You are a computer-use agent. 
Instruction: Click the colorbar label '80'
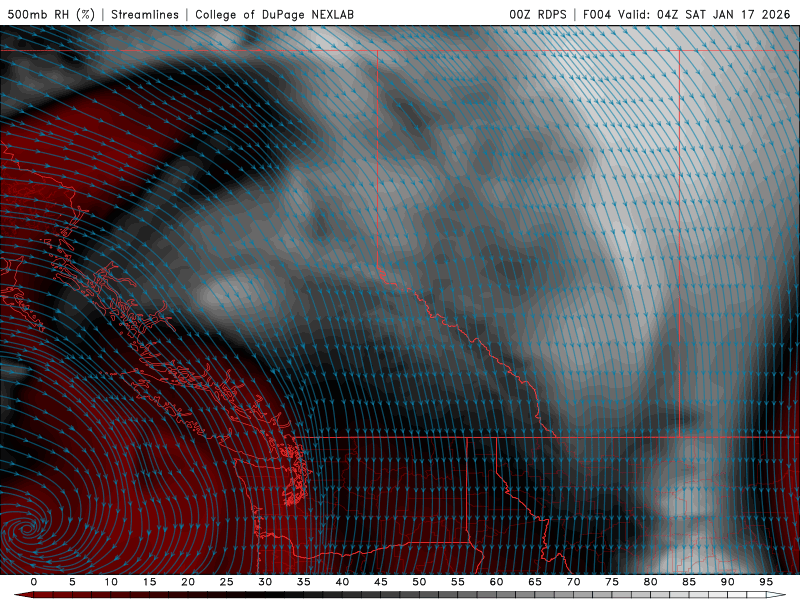(x=650, y=582)
